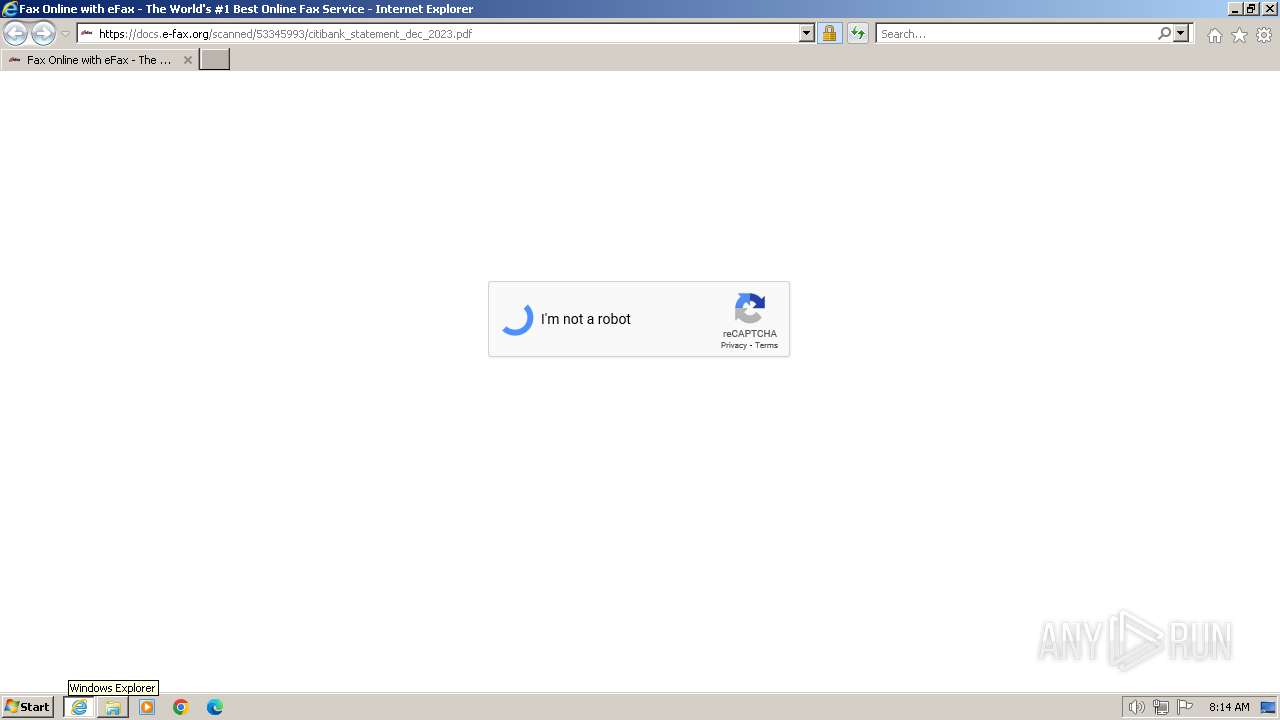This screenshot has height=720, width=1280.
Task: Click the Refresh page icon
Action: (x=857, y=33)
